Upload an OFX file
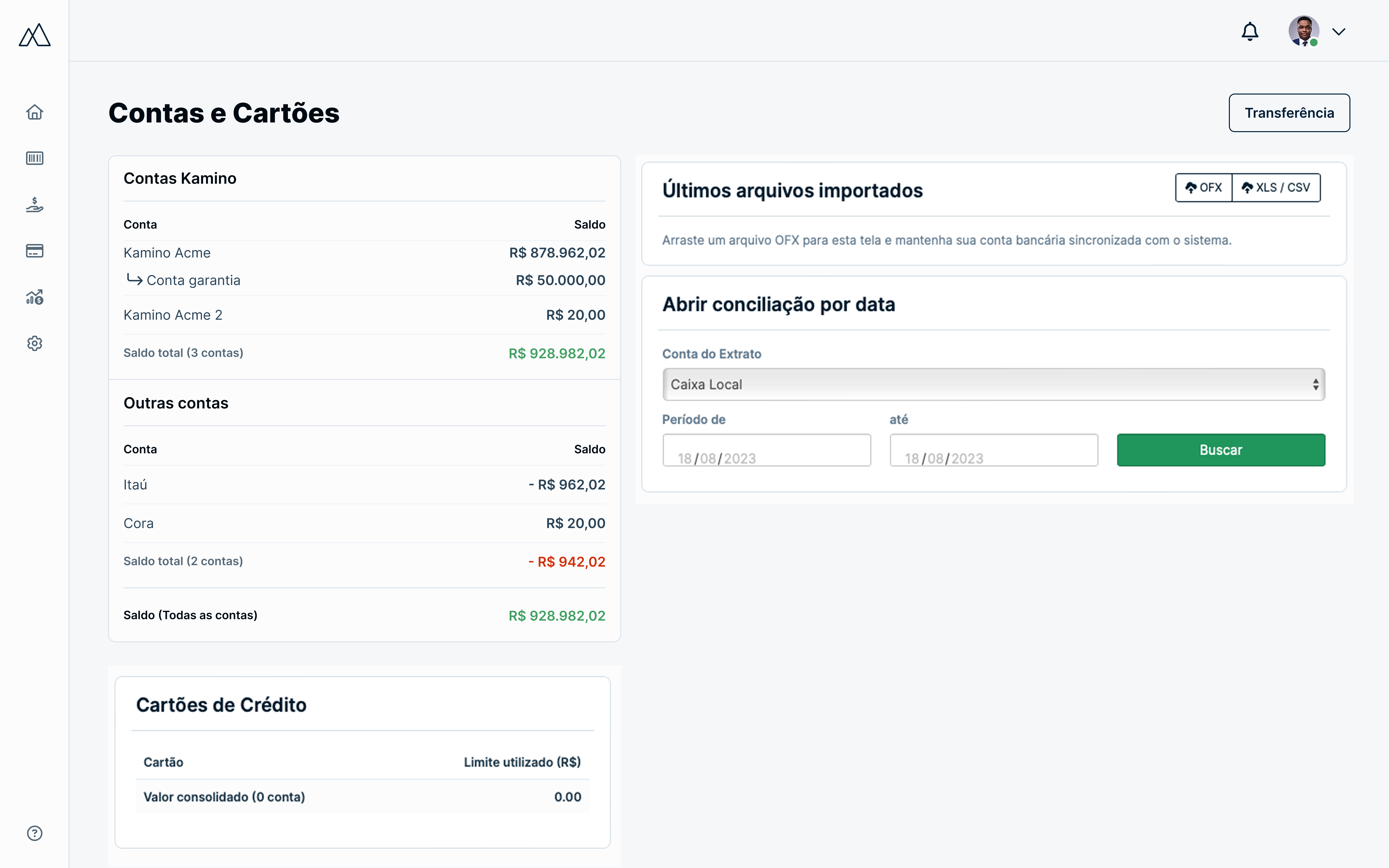The width and height of the screenshot is (1389, 868). point(1204,188)
